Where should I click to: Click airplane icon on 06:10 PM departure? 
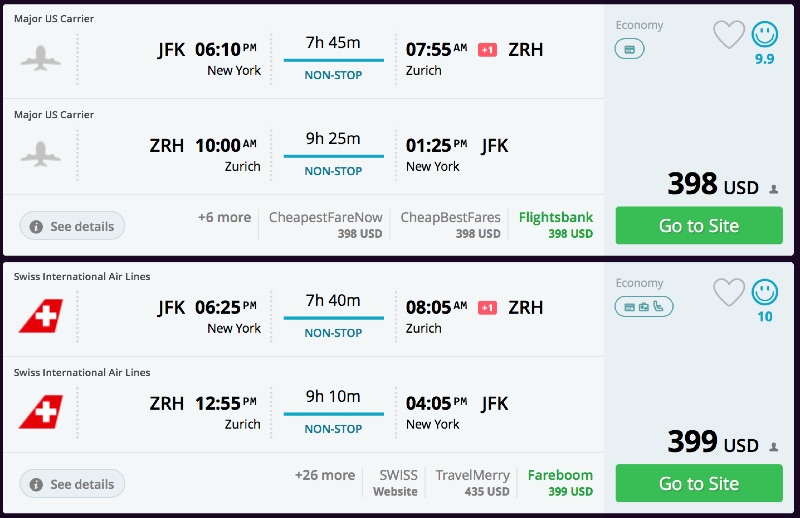[x=40, y=58]
